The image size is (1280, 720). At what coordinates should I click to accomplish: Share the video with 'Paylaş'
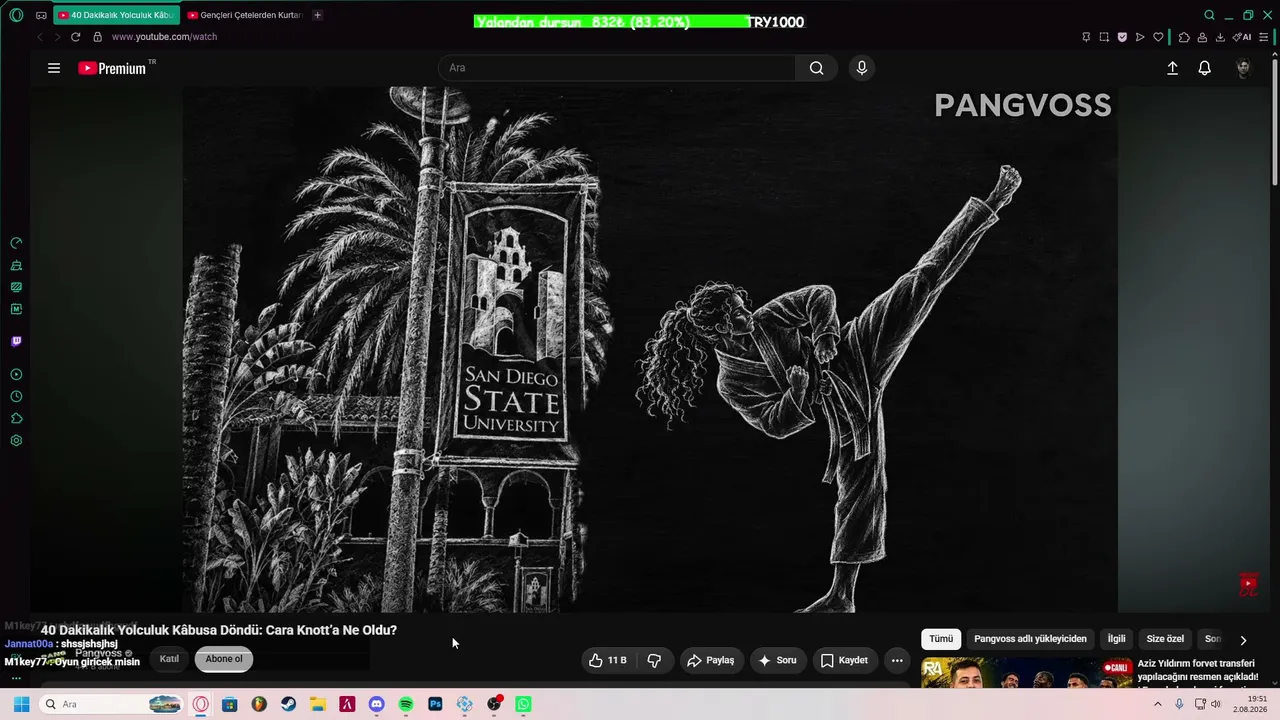point(711,660)
